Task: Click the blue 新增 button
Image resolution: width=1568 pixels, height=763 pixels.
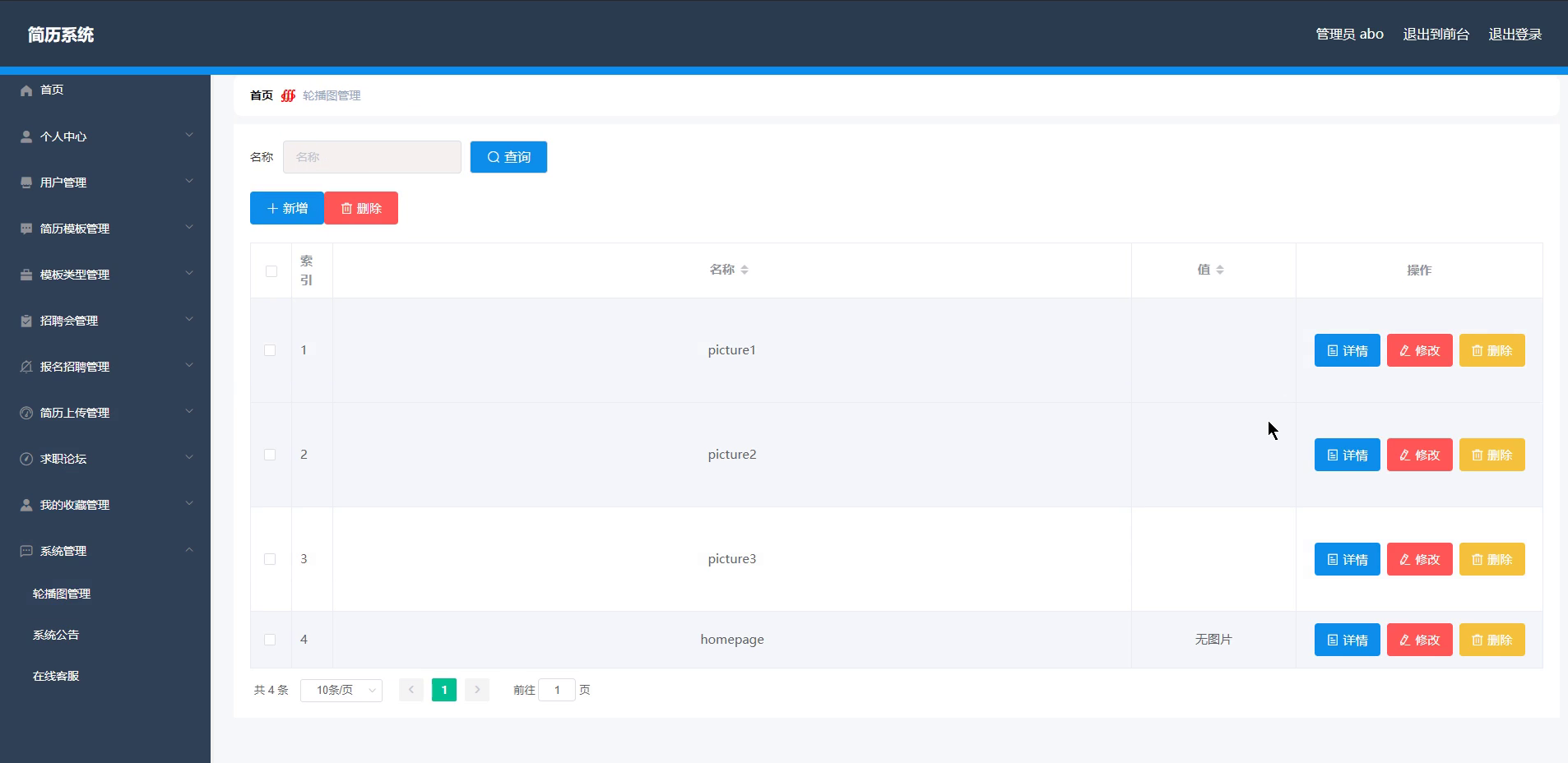Action: [287, 208]
